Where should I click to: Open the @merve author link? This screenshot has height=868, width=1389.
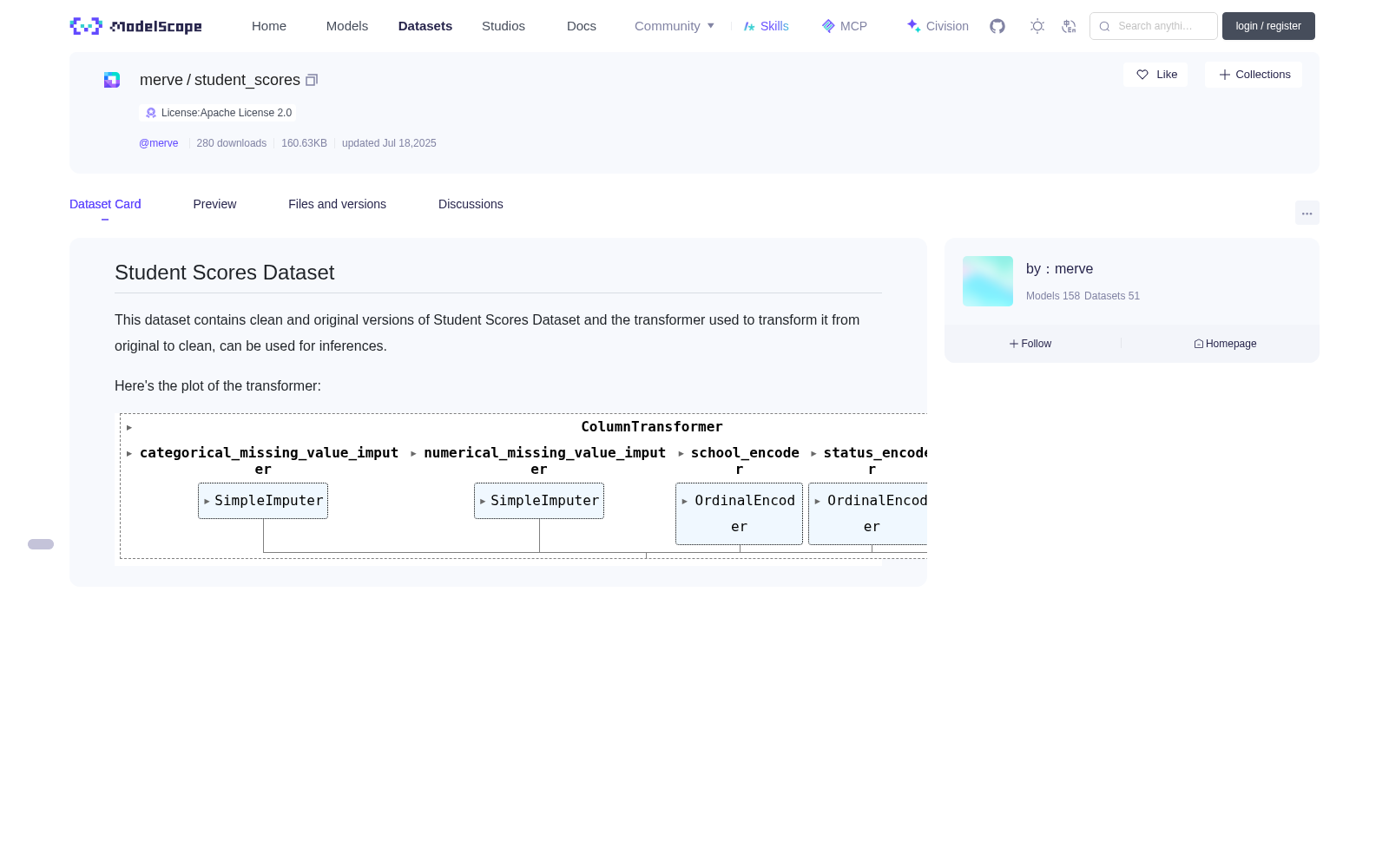[159, 143]
